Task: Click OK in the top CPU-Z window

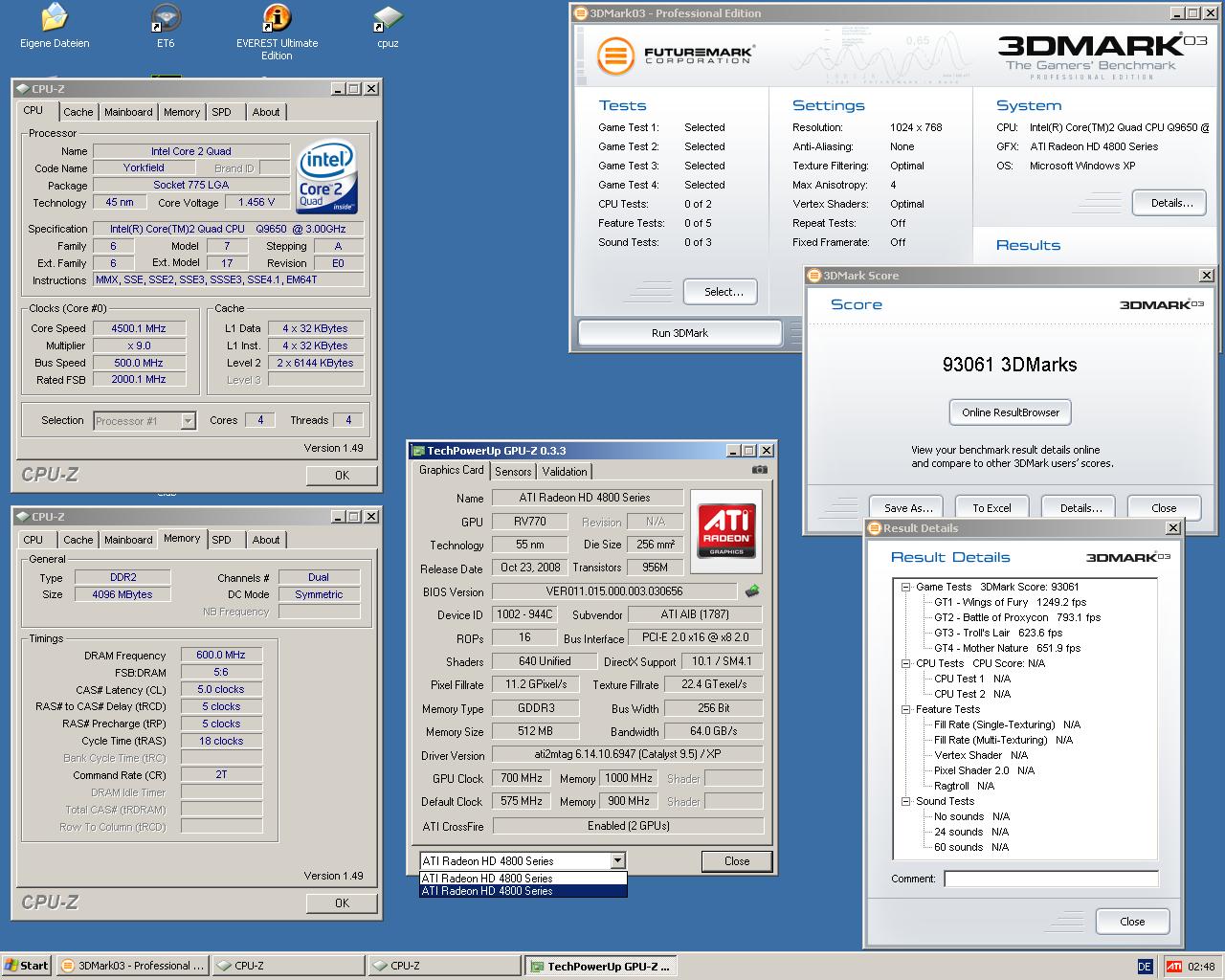Action: click(x=342, y=476)
